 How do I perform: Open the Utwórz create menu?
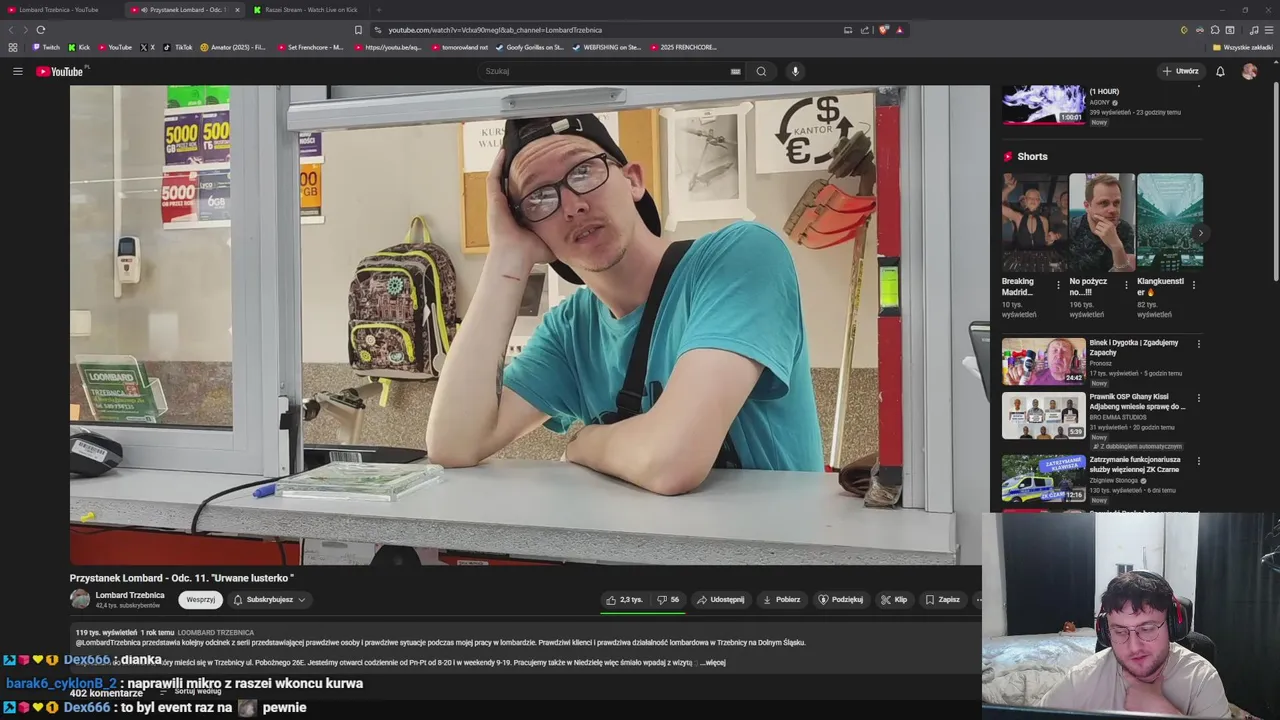(1180, 71)
